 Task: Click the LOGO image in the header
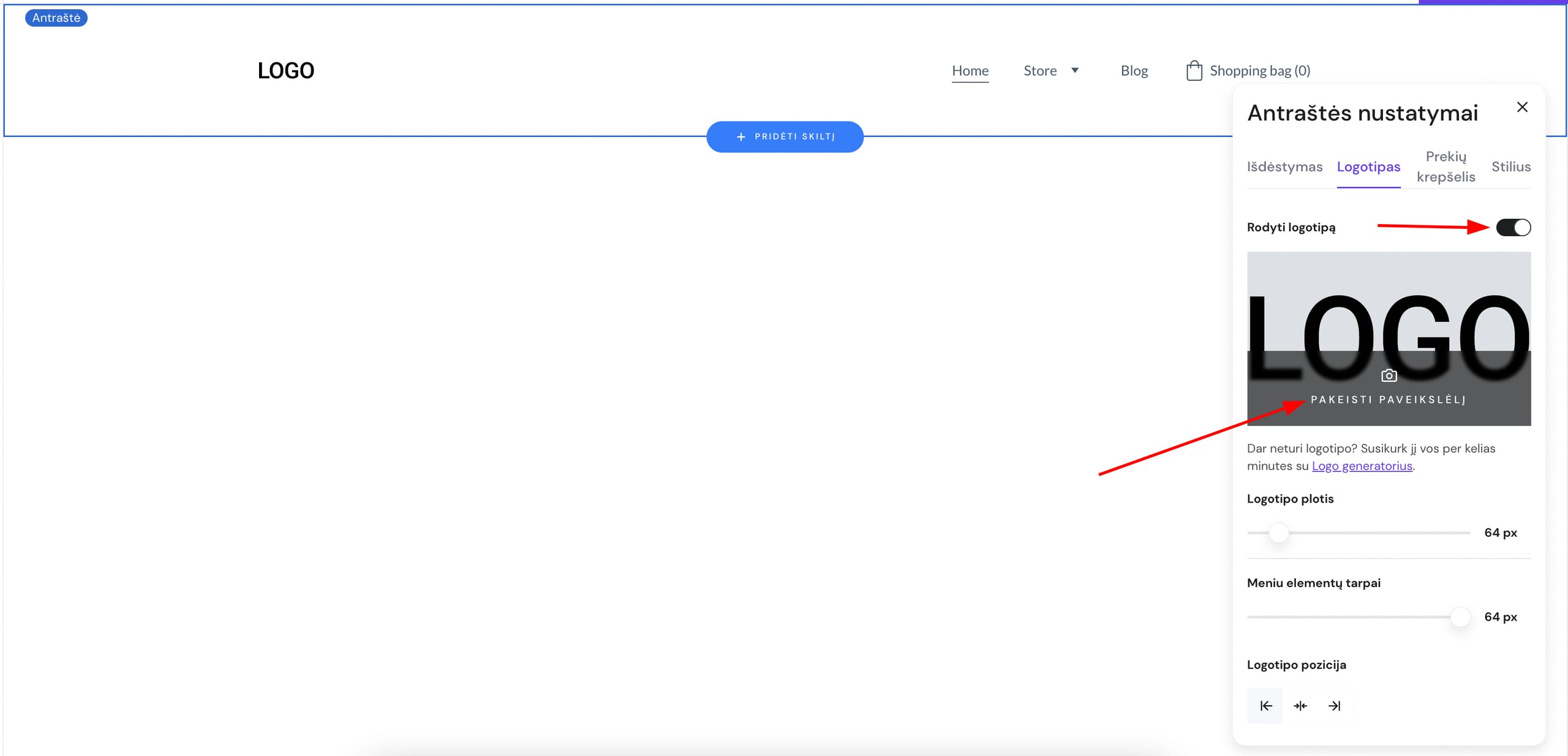tap(285, 70)
